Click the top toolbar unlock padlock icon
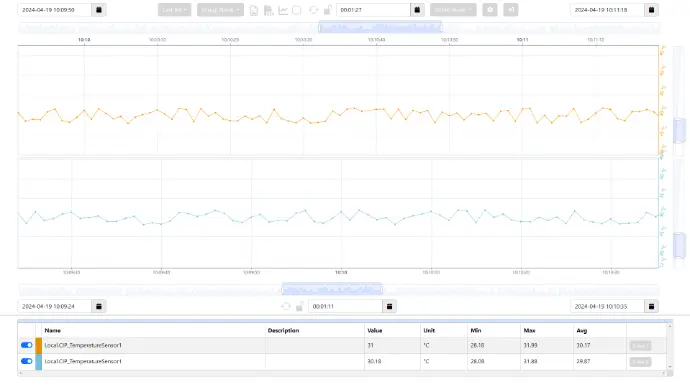The height and width of the screenshot is (387, 690). pos(327,10)
